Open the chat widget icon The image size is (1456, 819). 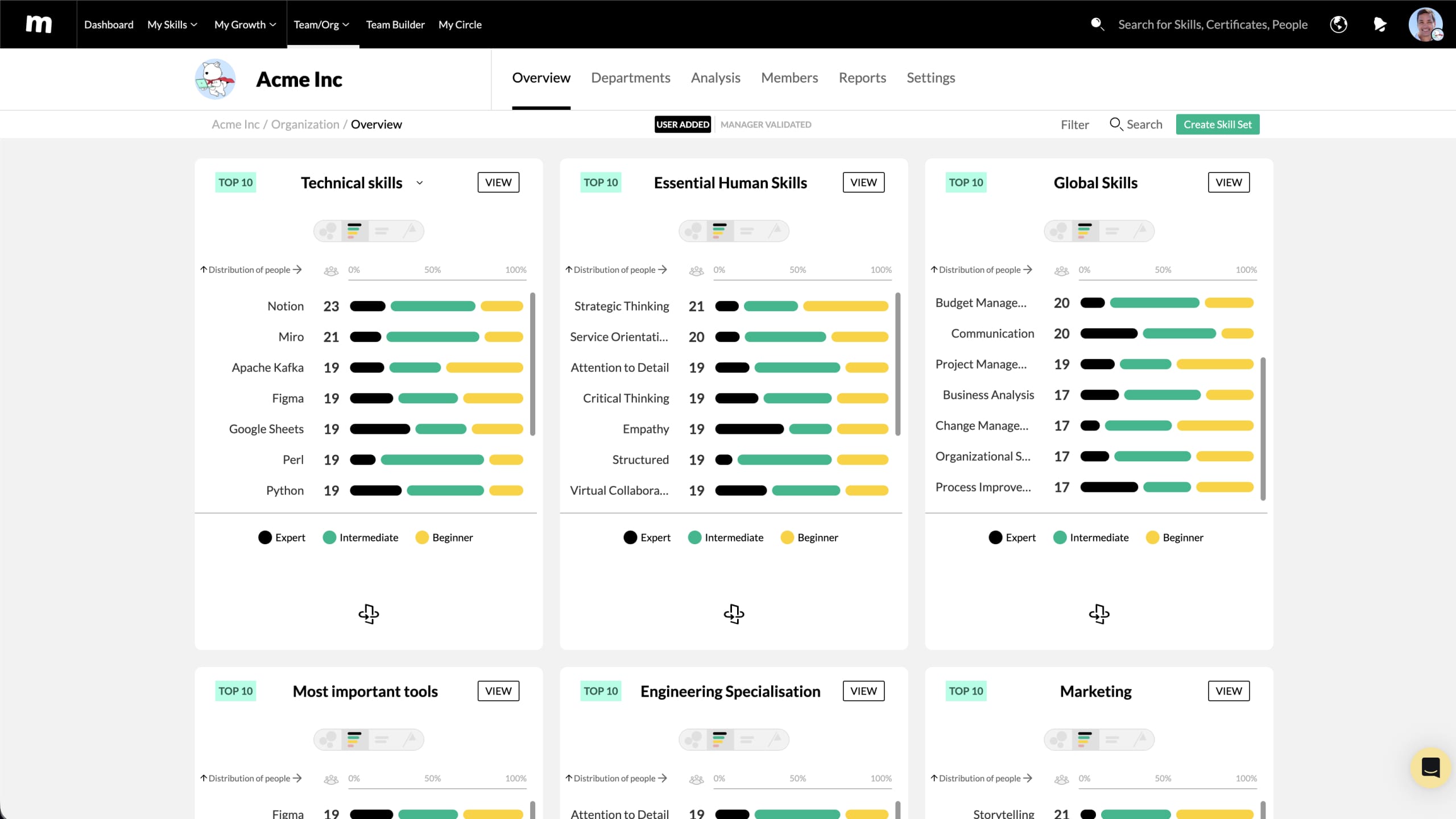[x=1430, y=767]
